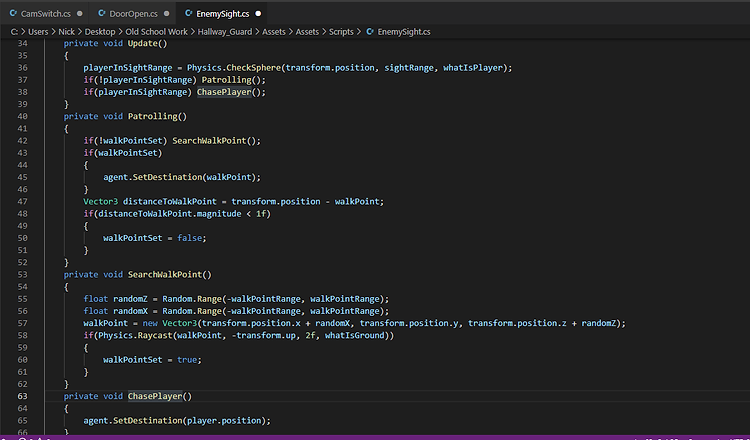The height and width of the screenshot is (440, 750).
Task: Click the C# icon on the EnemySight.cs tab
Action: pyautogui.click(x=189, y=14)
